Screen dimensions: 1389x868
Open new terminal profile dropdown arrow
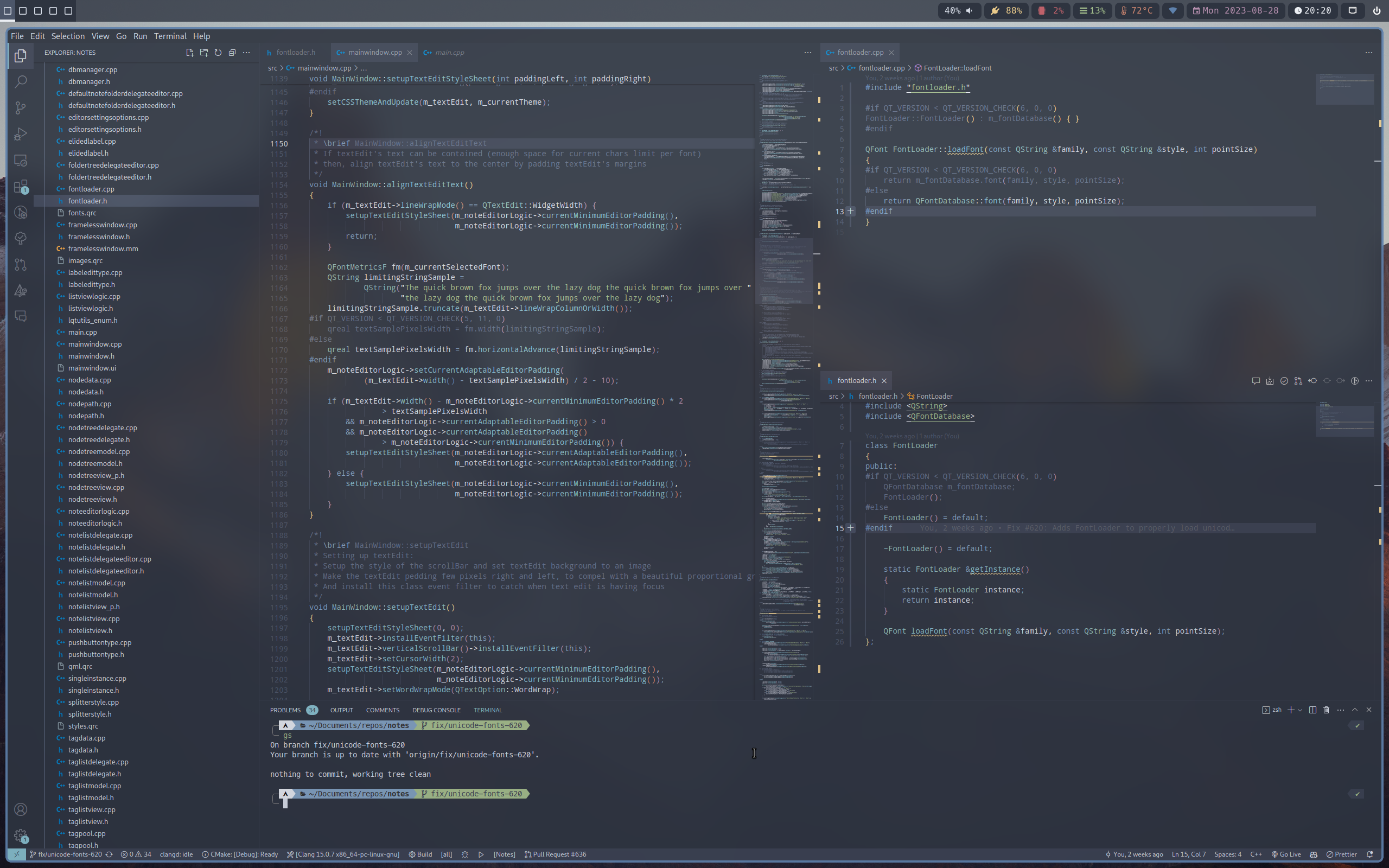[1300, 710]
